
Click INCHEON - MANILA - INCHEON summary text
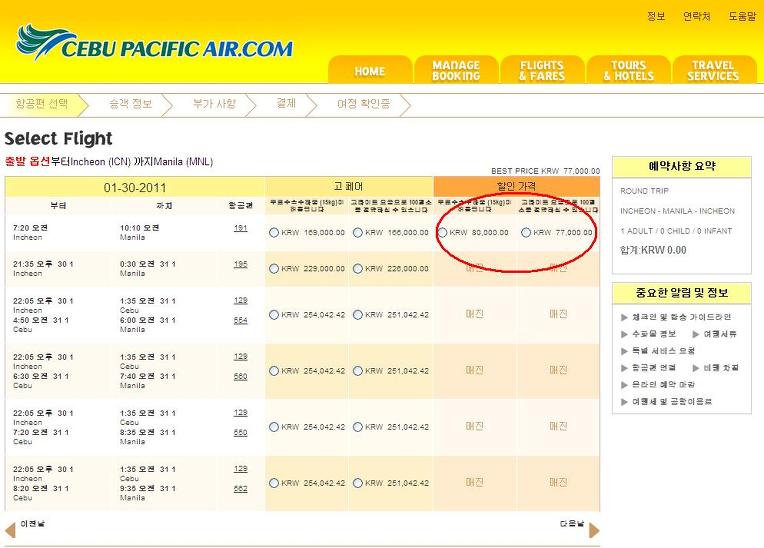(x=677, y=211)
